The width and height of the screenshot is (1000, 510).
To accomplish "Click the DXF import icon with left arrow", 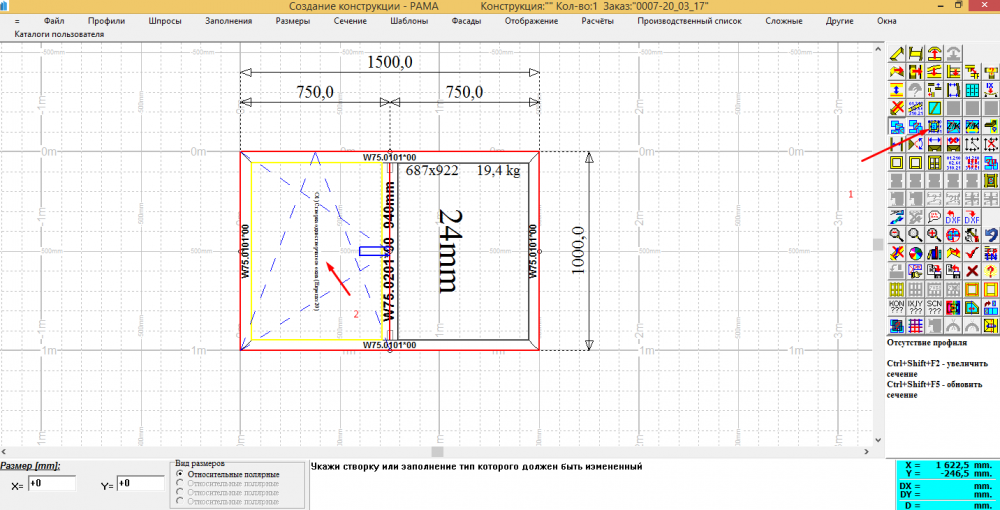I will coord(953,216).
